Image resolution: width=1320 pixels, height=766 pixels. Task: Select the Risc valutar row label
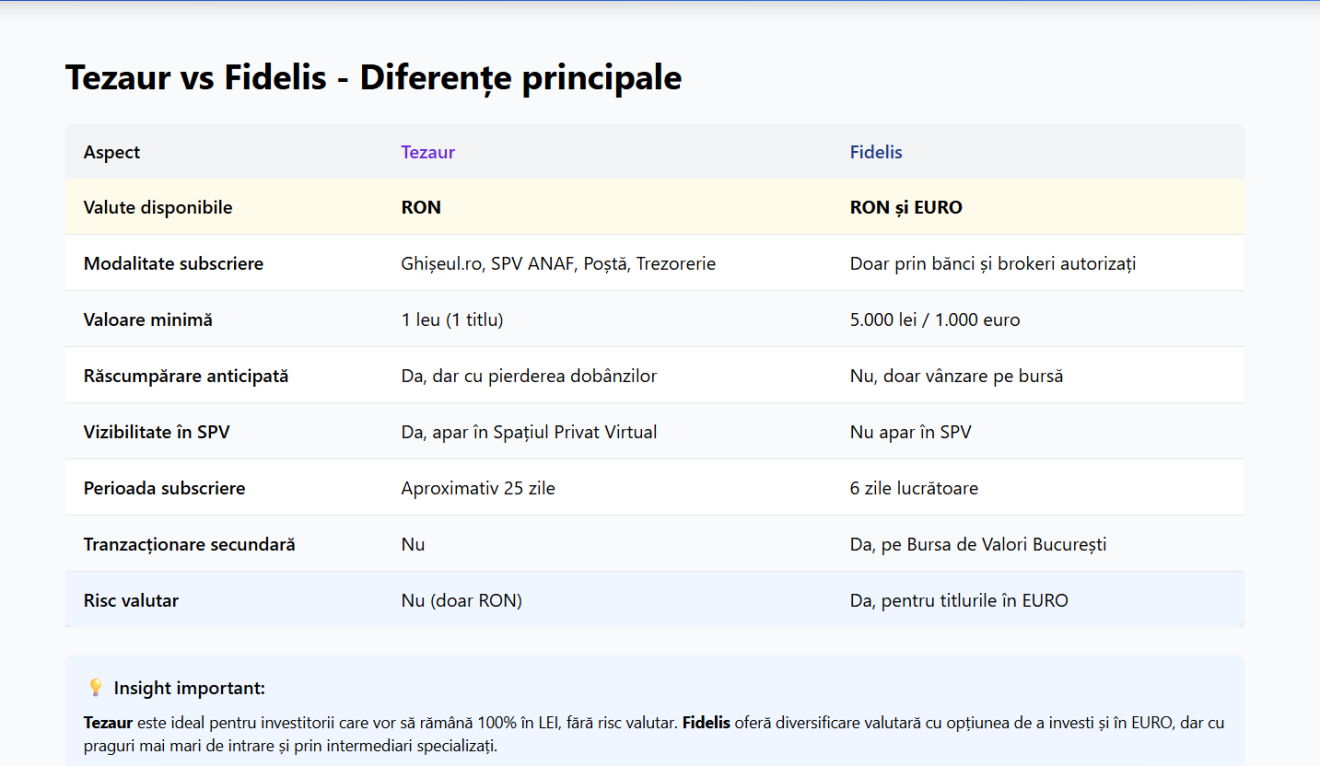(x=131, y=601)
